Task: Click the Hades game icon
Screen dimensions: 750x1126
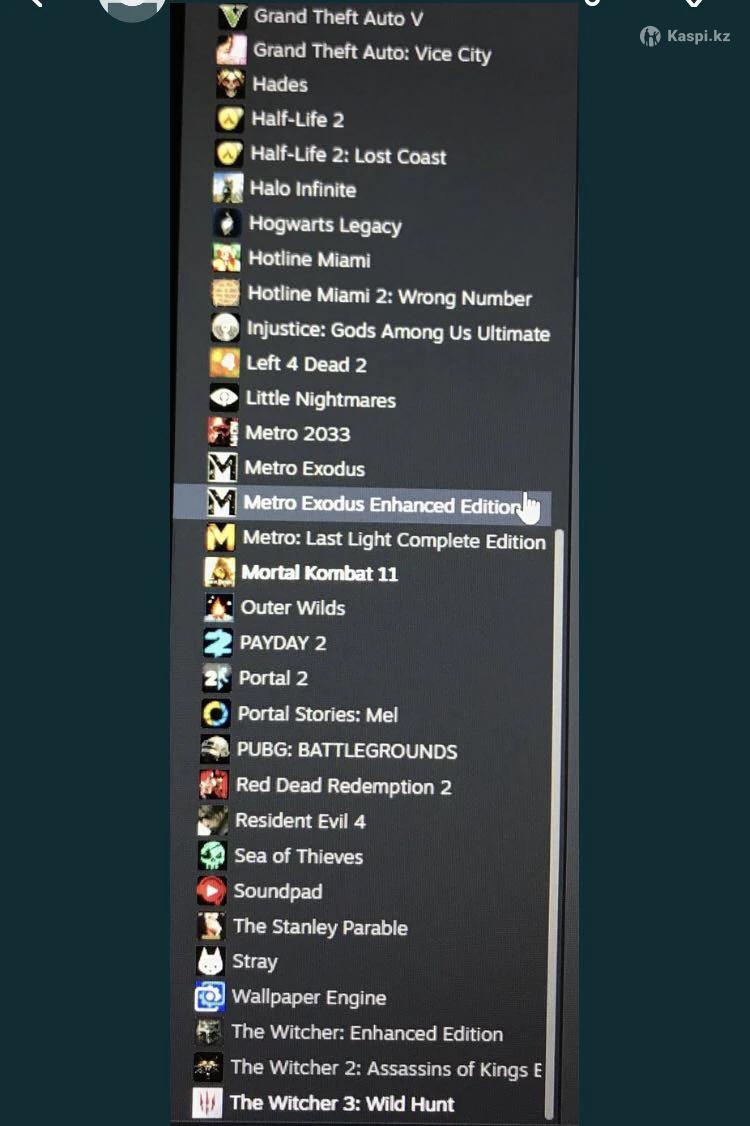Action: [231, 83]
